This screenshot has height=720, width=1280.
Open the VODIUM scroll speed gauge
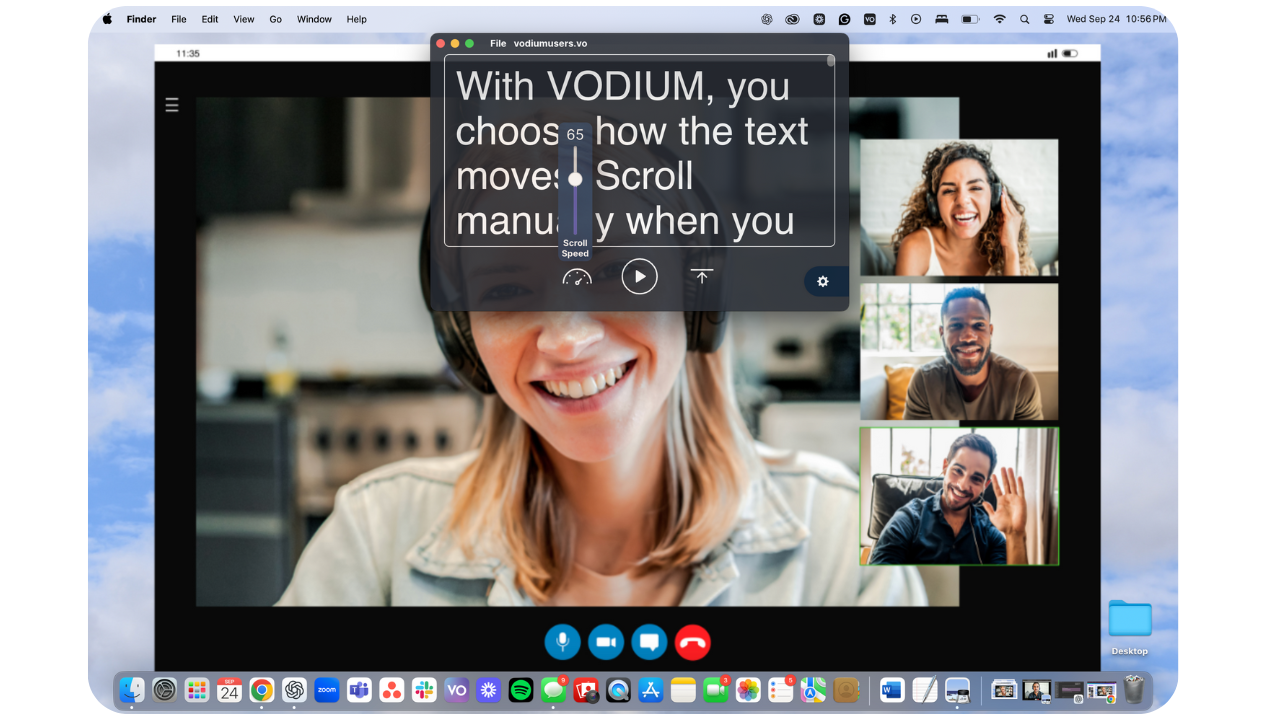[577, 277]
